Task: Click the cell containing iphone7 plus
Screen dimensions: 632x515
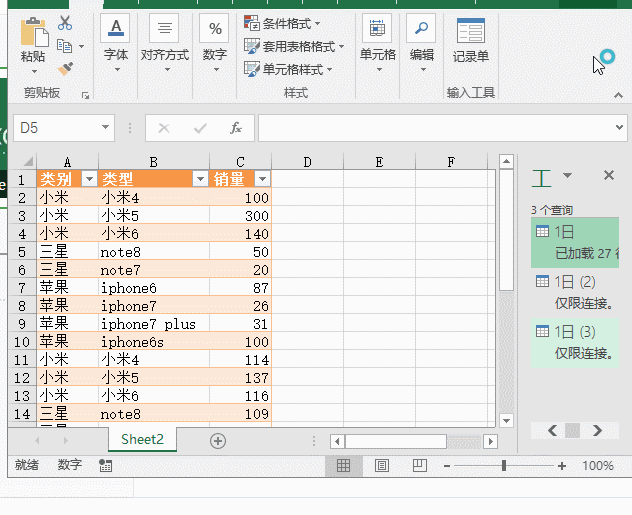Action: (x=154, y=324)
